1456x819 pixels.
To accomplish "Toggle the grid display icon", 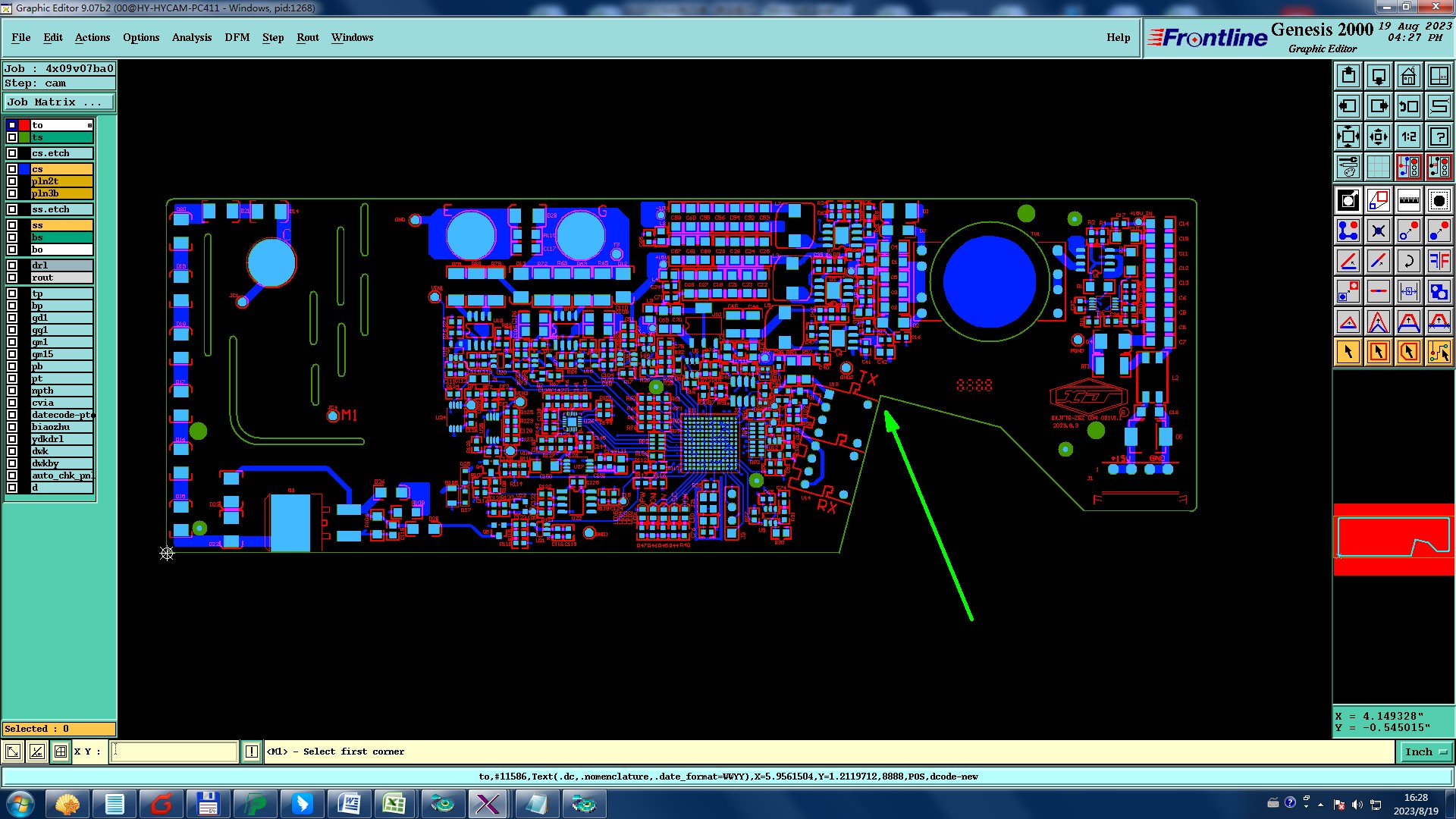I will click(x=1379, y=167).
